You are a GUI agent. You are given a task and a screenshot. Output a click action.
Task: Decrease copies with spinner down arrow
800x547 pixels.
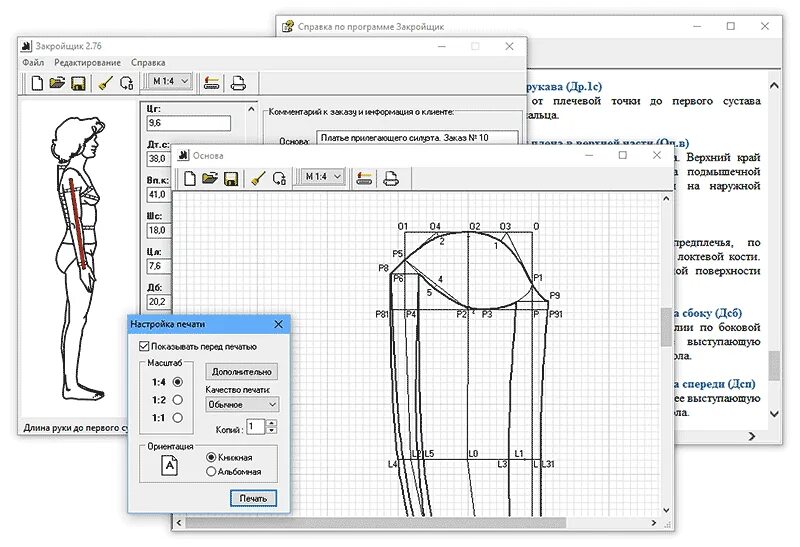[x=271, y=430]
